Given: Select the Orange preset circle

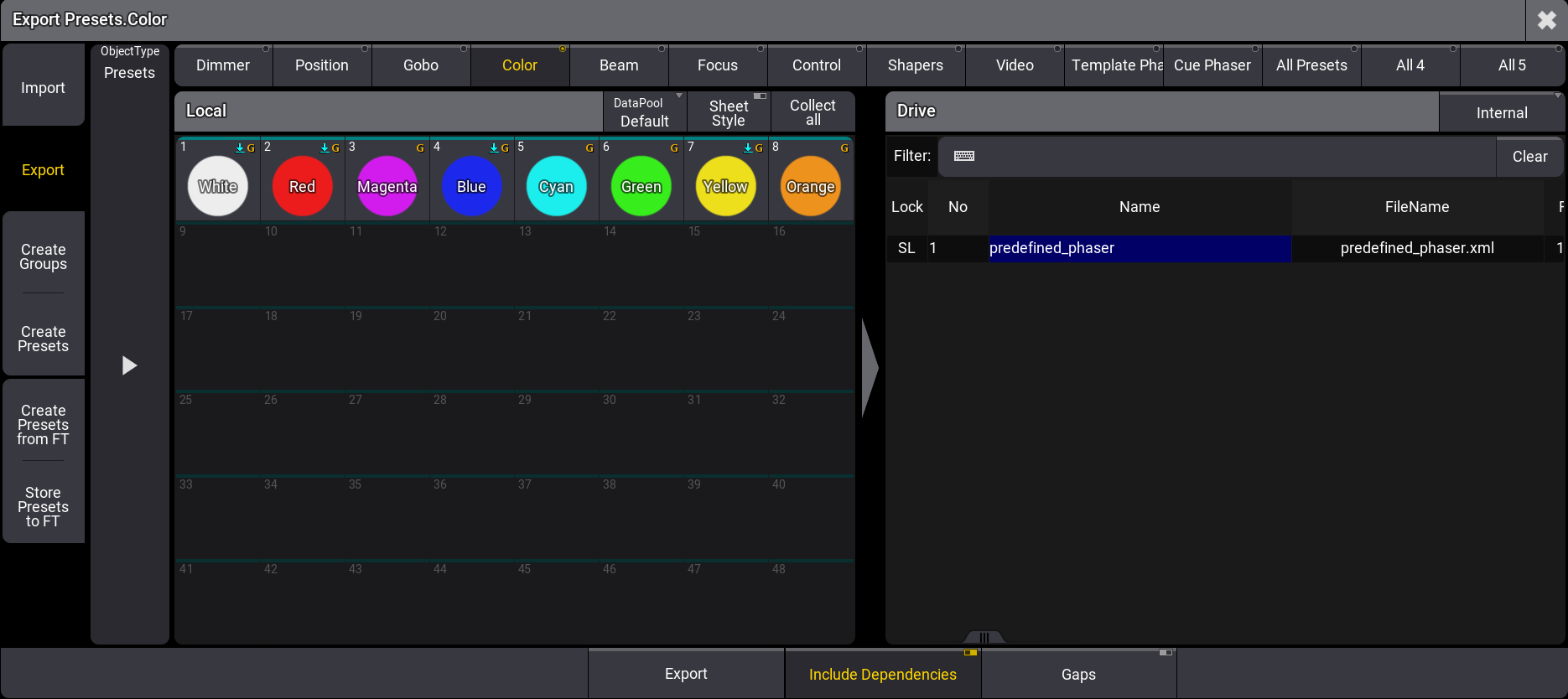Looking at the screenshot, I should (x=810, y=186).
